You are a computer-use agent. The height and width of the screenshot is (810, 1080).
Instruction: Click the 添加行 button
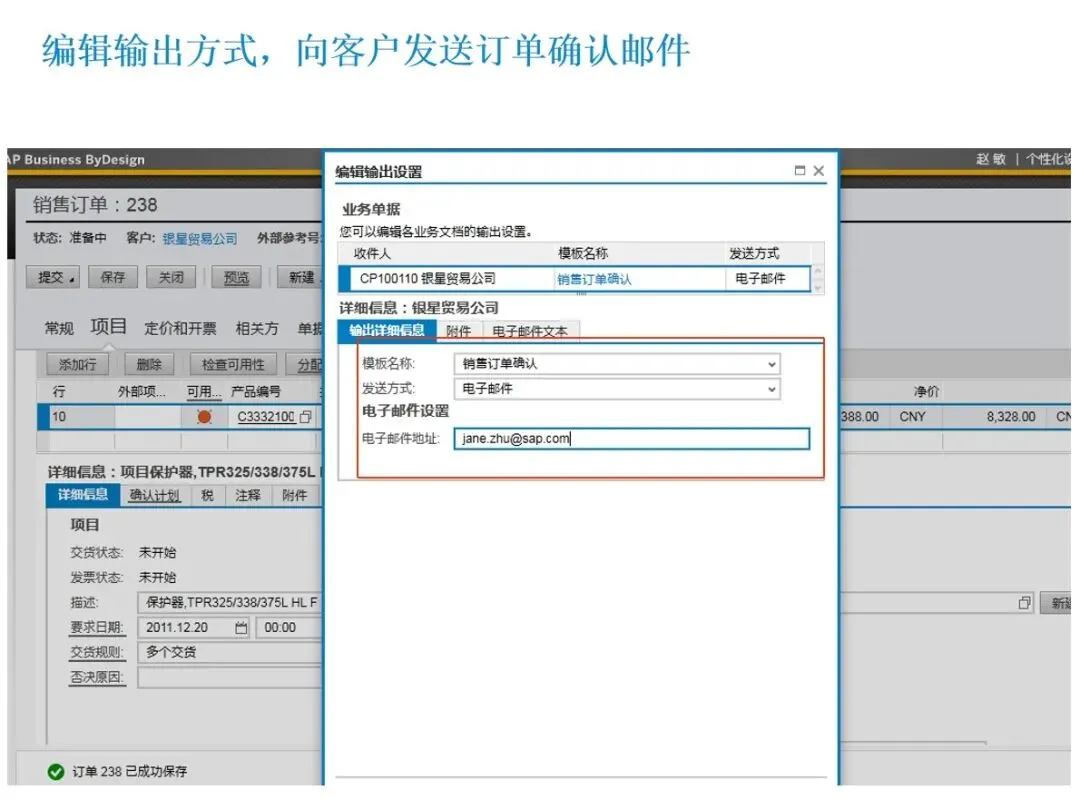77,364
